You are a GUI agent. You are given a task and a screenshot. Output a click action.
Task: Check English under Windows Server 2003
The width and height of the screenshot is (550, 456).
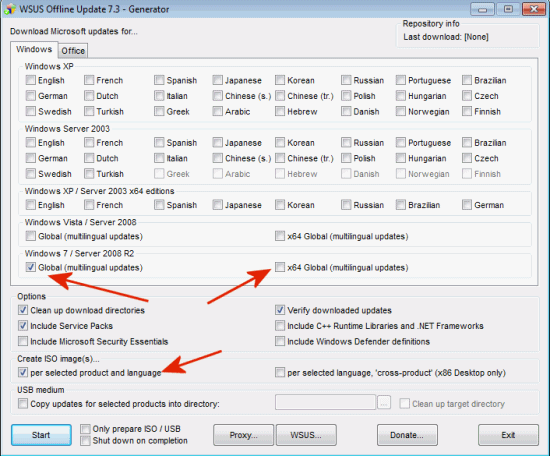coord(31,142)
